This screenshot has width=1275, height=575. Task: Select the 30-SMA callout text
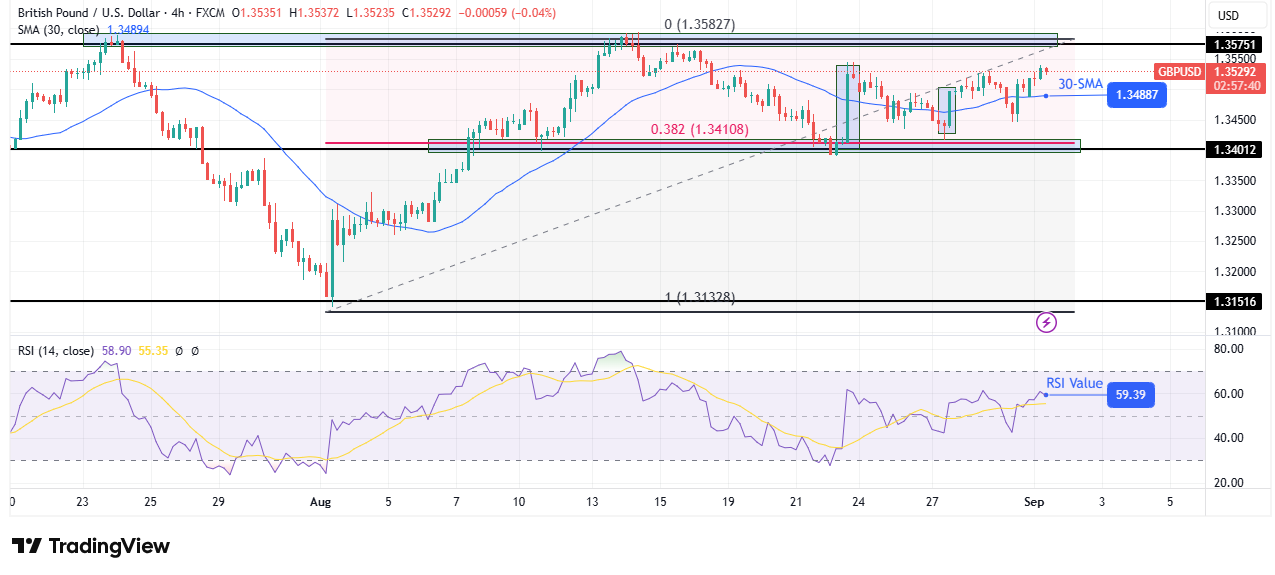[x=1079, y=84]
